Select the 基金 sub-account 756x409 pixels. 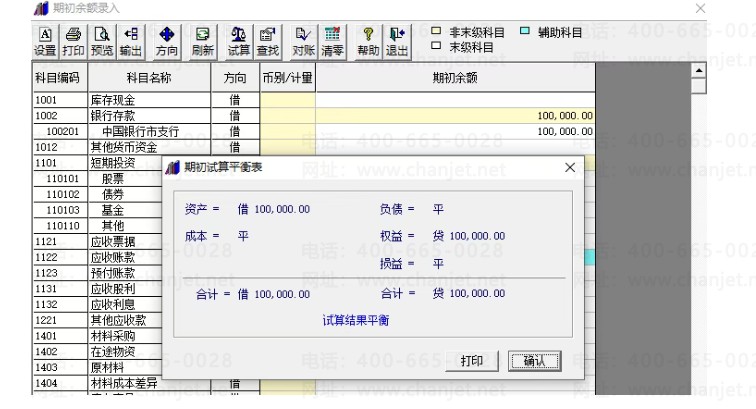click(113, 210)
